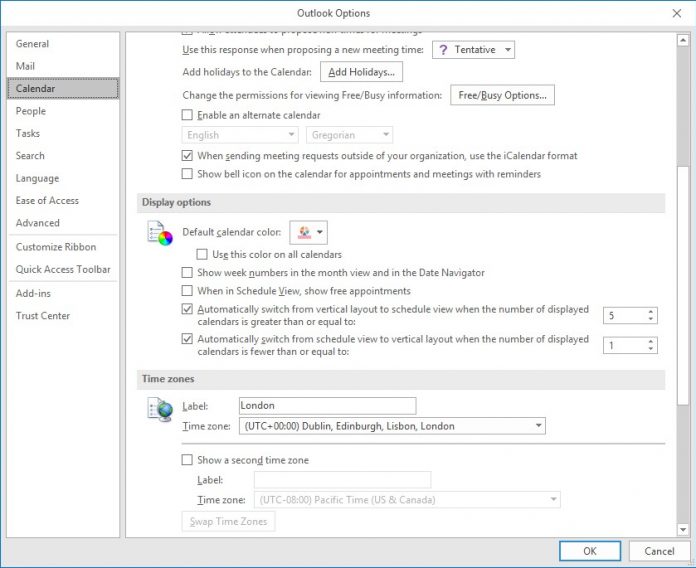This screenshot has width=696, height=568.
Task: Open the Advanced options category
Action: coord(63,223)
